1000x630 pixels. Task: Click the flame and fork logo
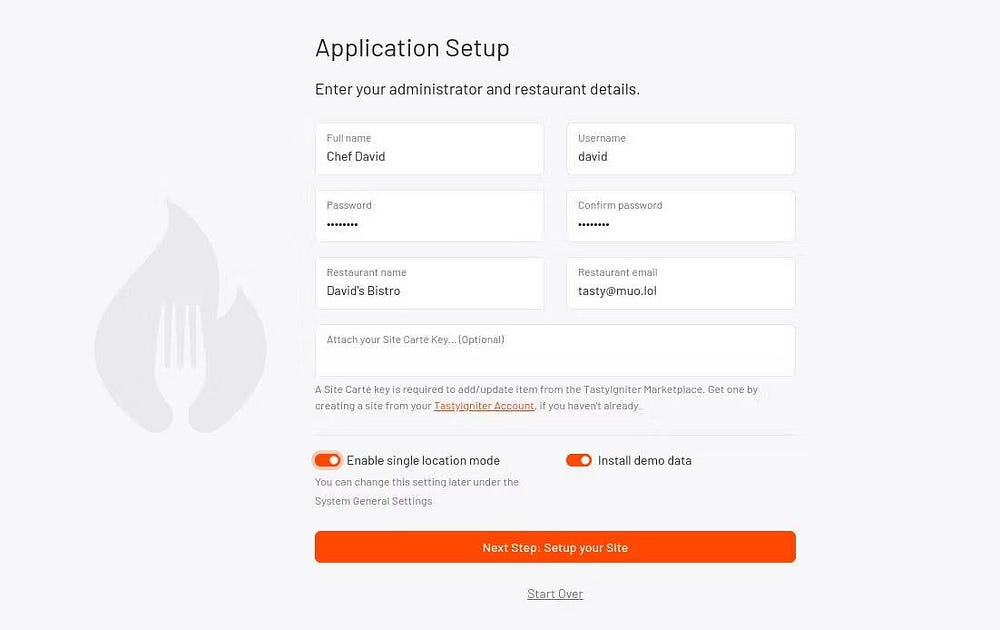pyautogui.click(x=181, y=316)
